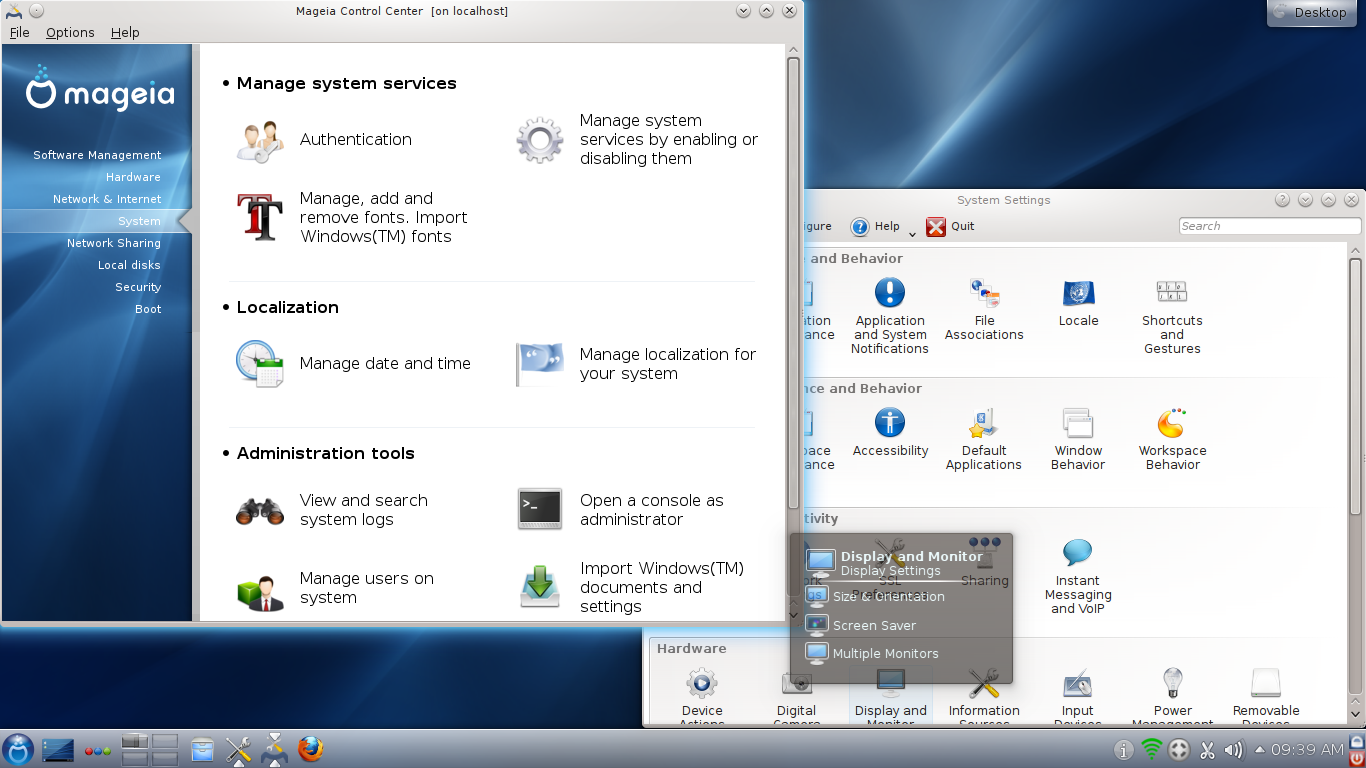Open the Mageia application launcher menu

click(x=18, y=749)
